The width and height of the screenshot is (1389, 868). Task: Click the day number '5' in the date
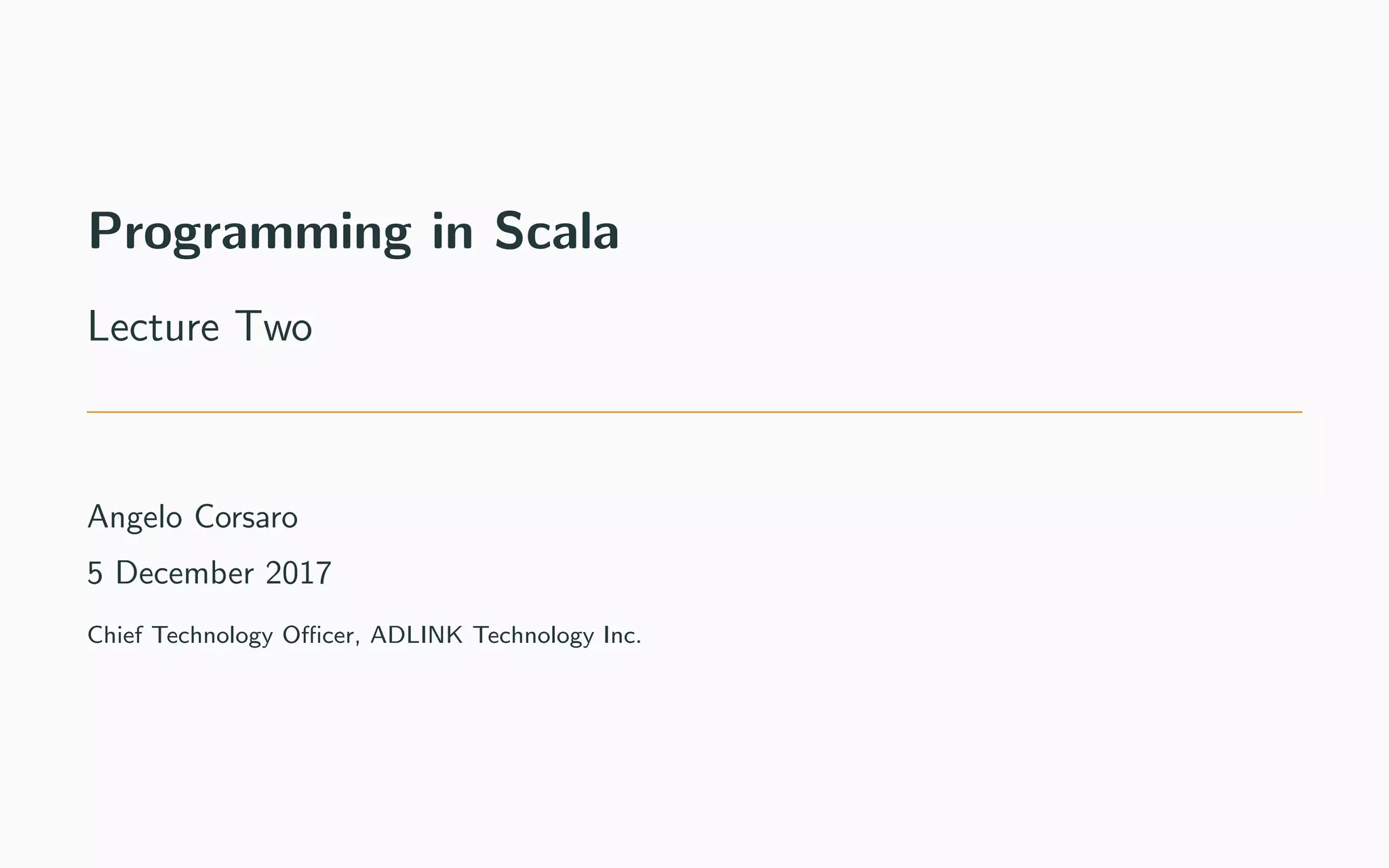coord(95,574)
